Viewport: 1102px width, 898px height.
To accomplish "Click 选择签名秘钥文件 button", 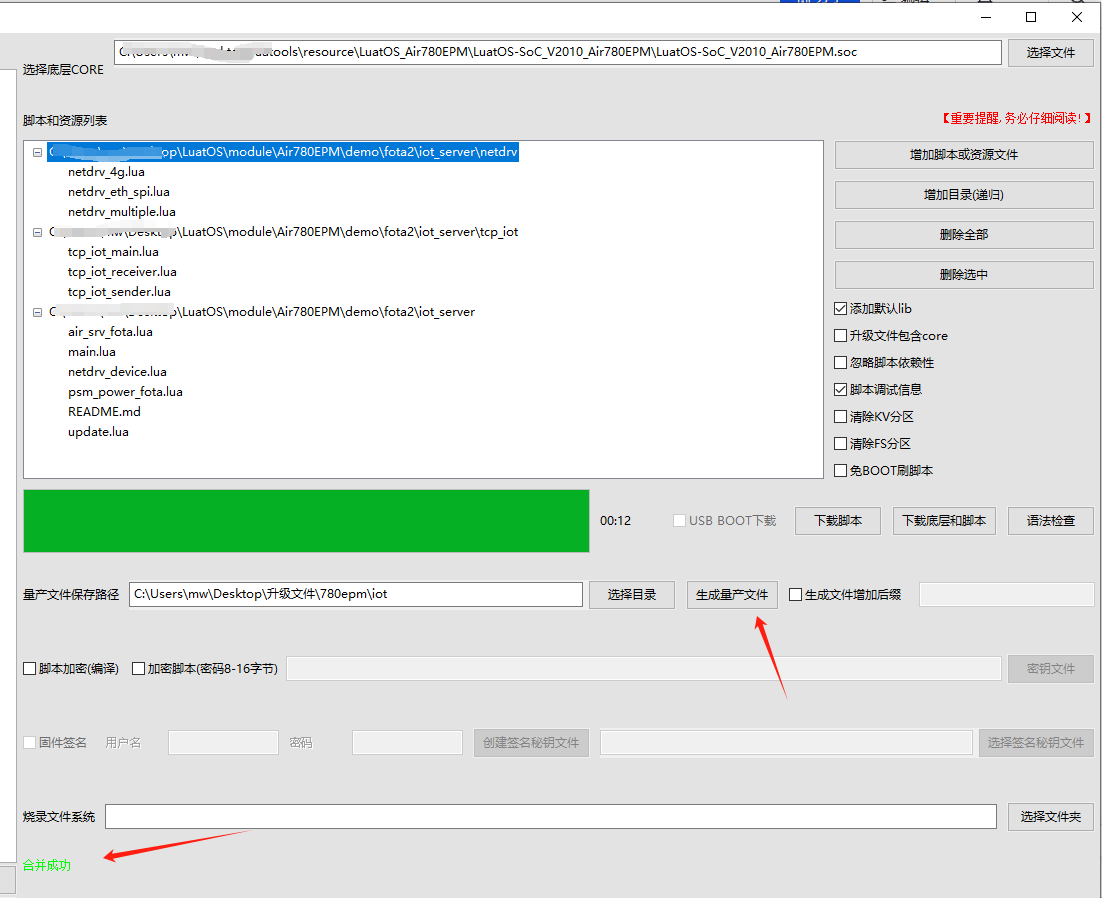I will (x=1036, y=743).
